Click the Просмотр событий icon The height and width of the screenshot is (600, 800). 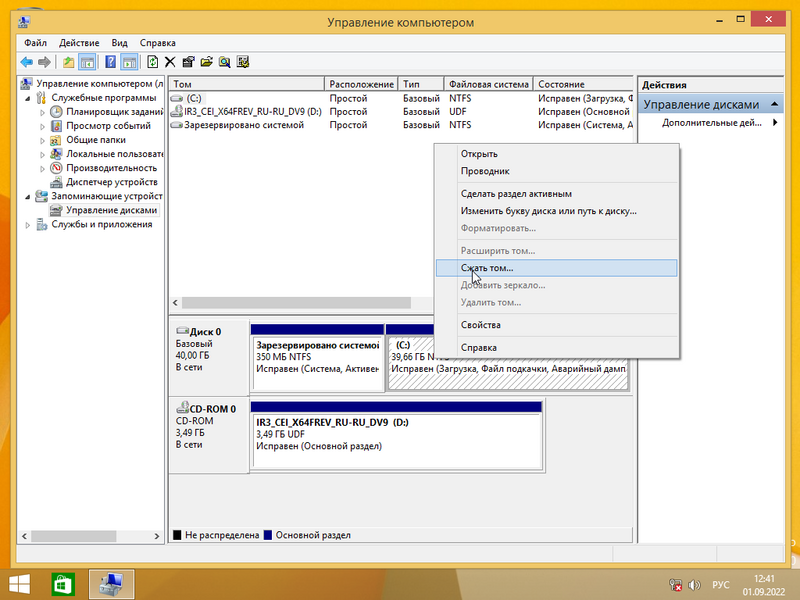[56, 126]
